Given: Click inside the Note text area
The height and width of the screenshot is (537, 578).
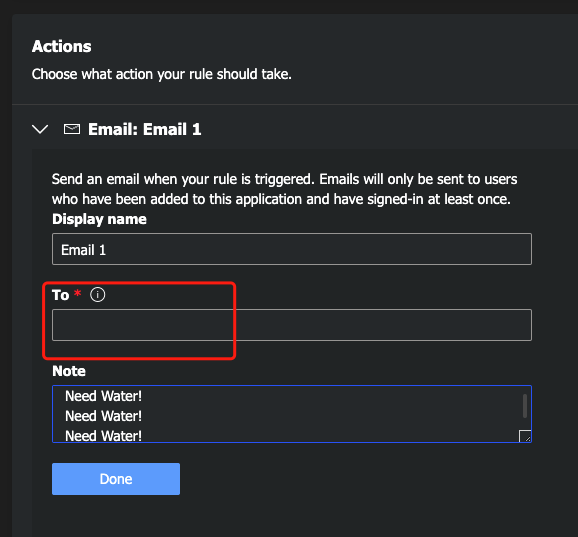Looking at the screenshot, I should 292,414.
